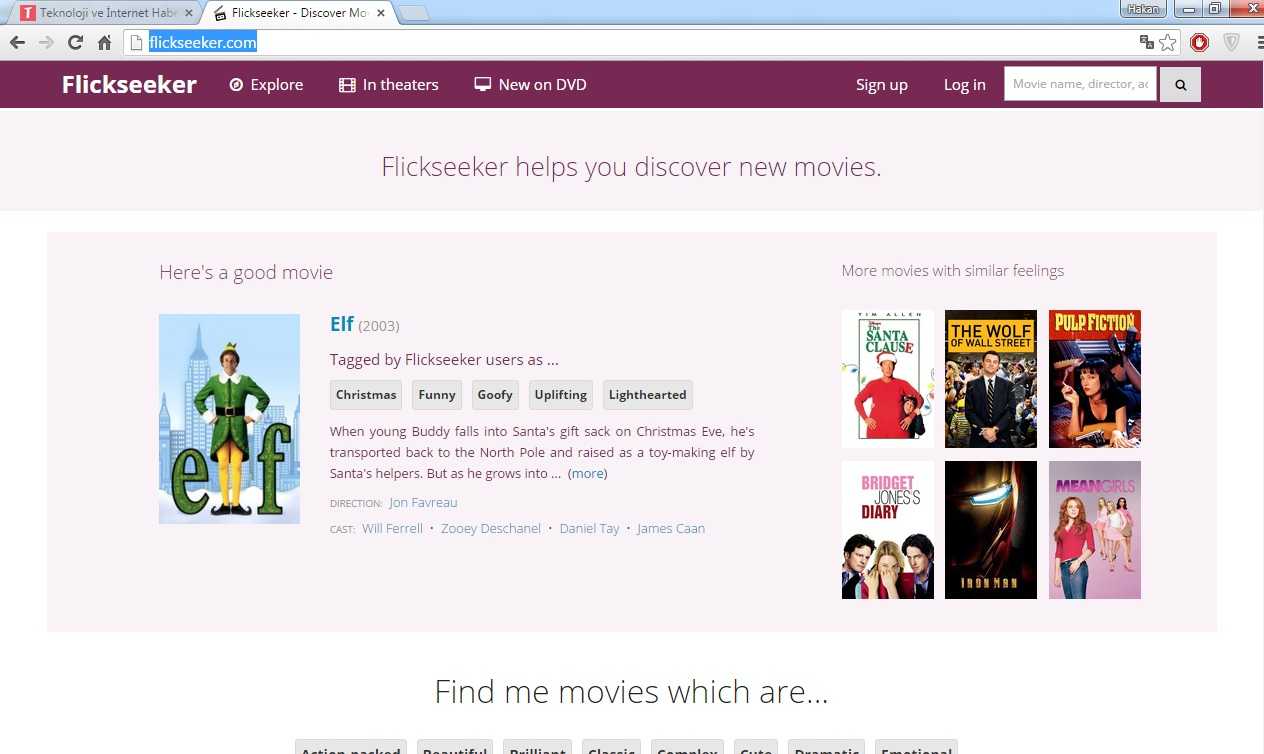Open the Elf movie poster

pyautogui.click(x=229, y=419)
